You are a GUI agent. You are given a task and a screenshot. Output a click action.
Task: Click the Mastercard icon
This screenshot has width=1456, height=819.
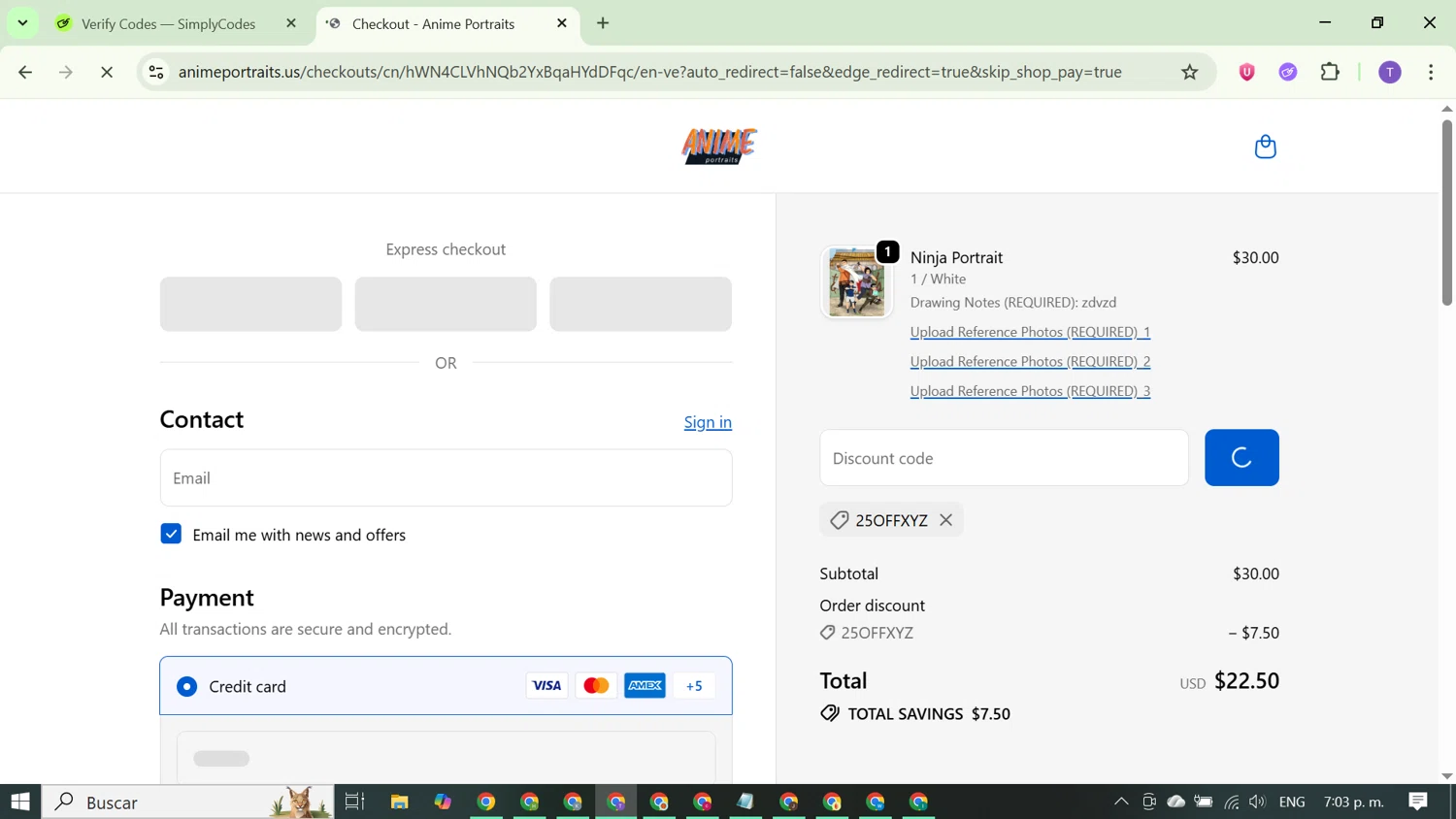[x=596, y=686]
